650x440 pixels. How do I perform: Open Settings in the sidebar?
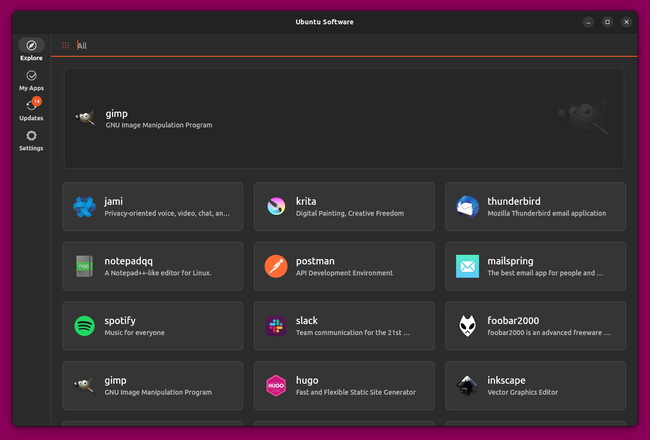click(31, 141)
